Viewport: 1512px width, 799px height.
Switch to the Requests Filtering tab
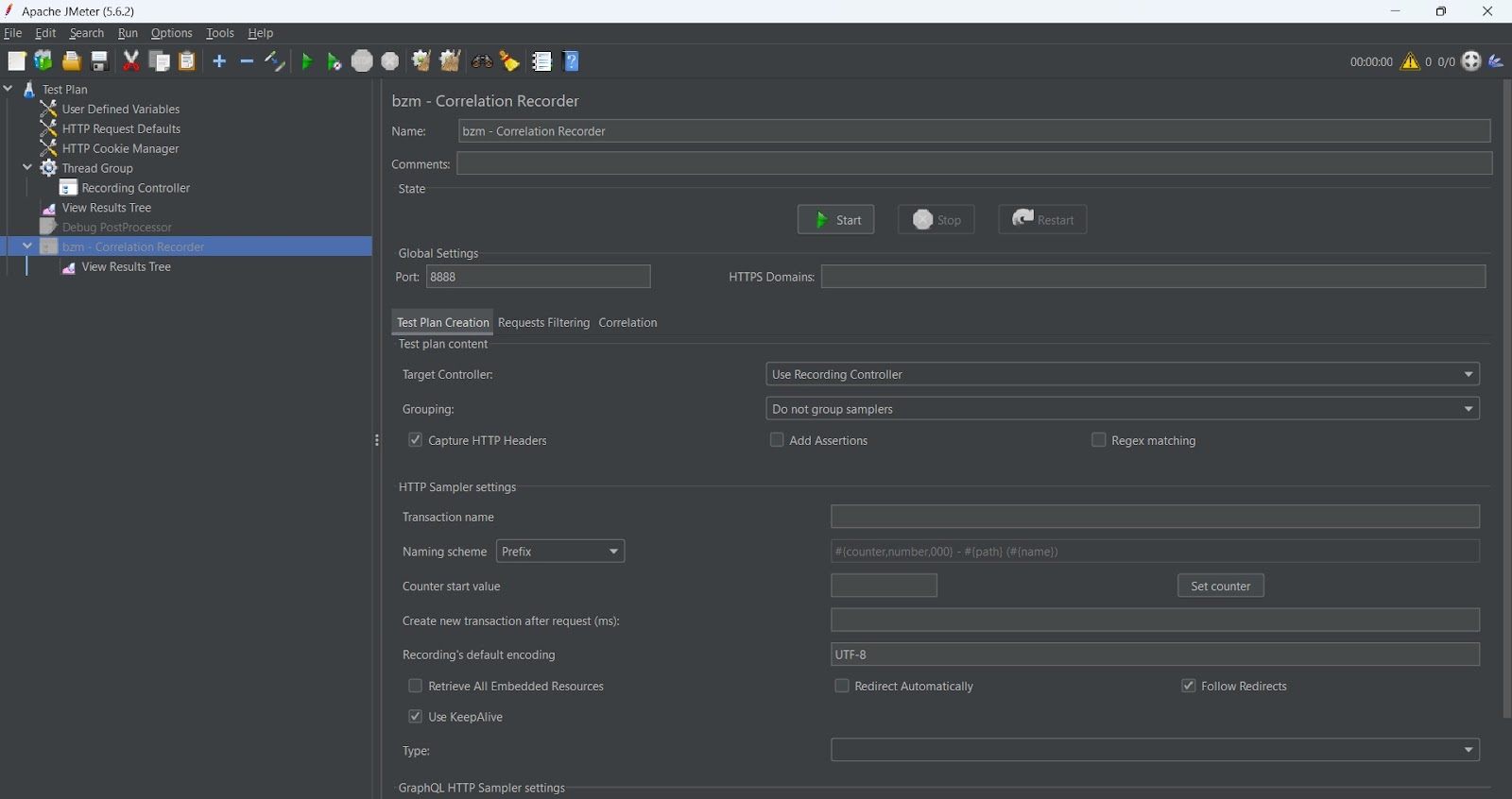pos(543,322)
